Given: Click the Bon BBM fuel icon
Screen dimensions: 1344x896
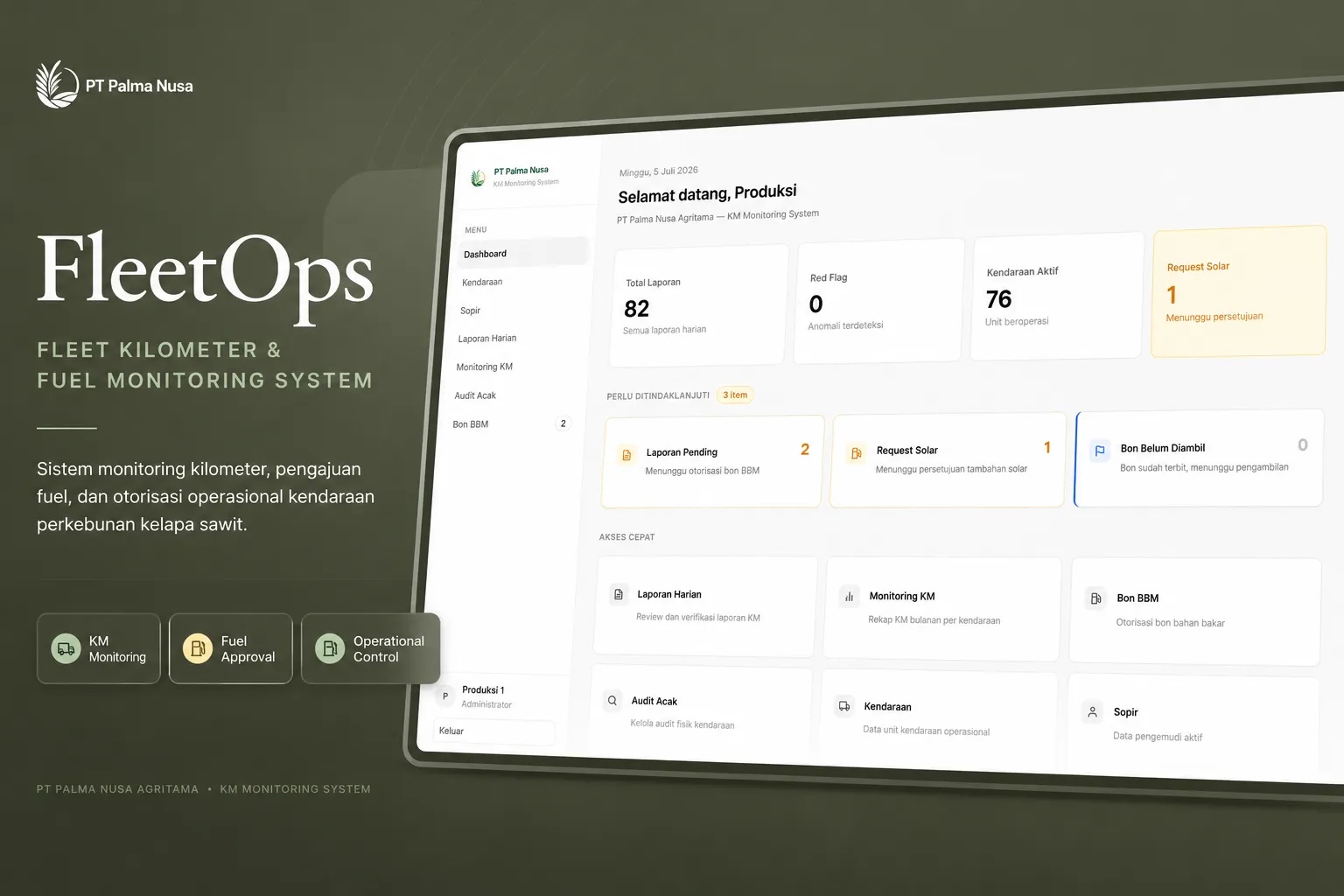Looking at the screenshot, I should point(1095,598).
